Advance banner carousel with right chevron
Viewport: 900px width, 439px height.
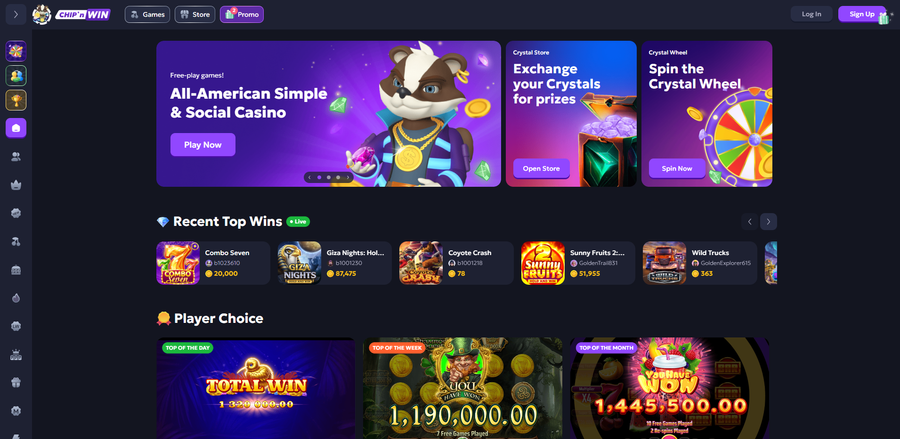click(x=348, y=178)
